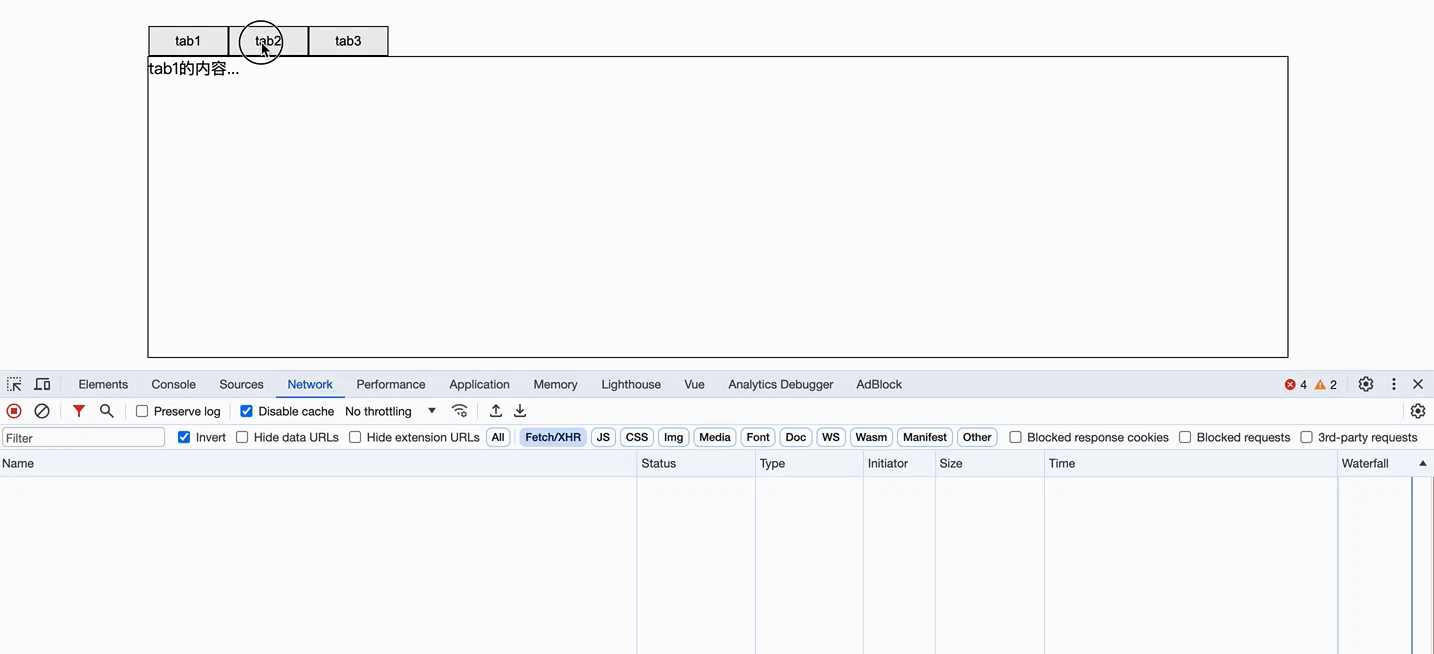The image size is (1434, 654).
Task: Filter requests by JS
Action: (x=603, y=437)
